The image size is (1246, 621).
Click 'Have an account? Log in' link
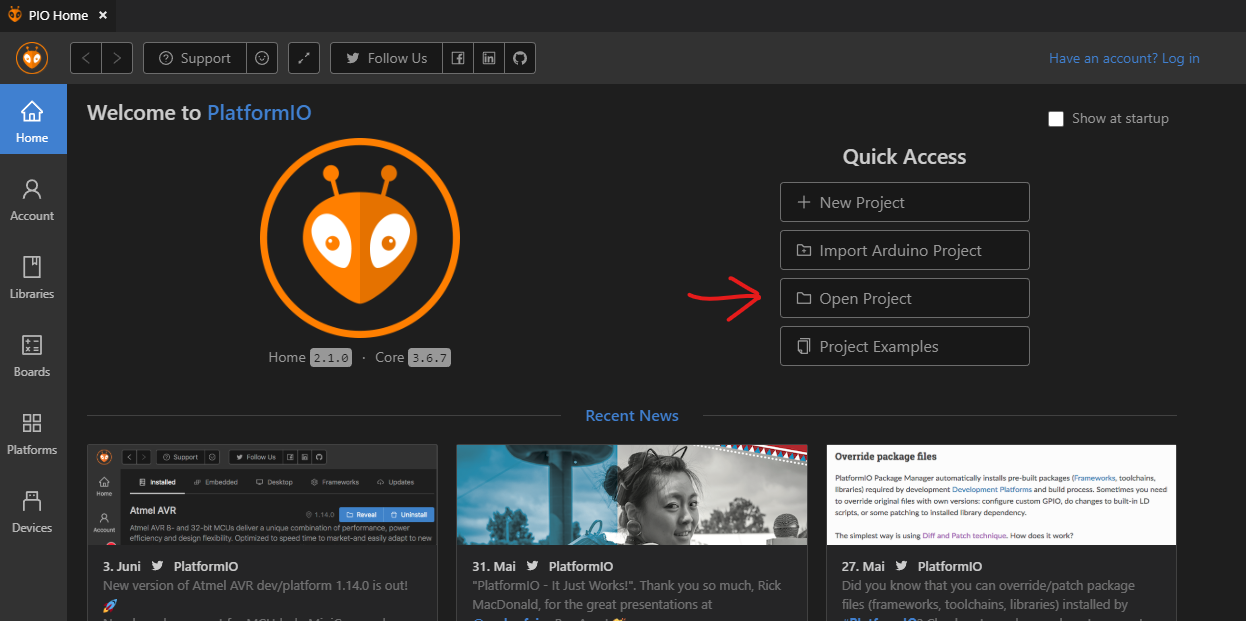(1124, 58)
